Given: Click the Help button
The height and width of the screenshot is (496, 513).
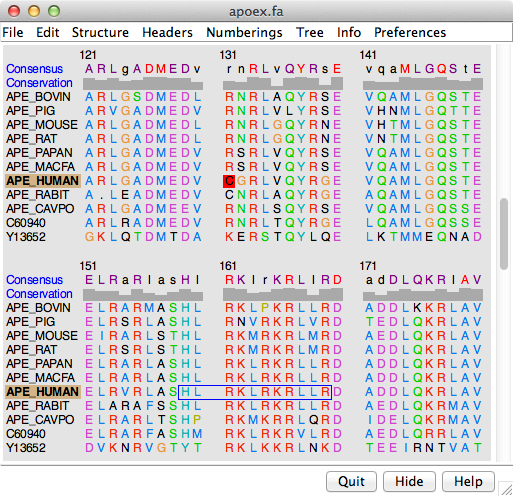Looking at the screenshot, I should (468, 481).
